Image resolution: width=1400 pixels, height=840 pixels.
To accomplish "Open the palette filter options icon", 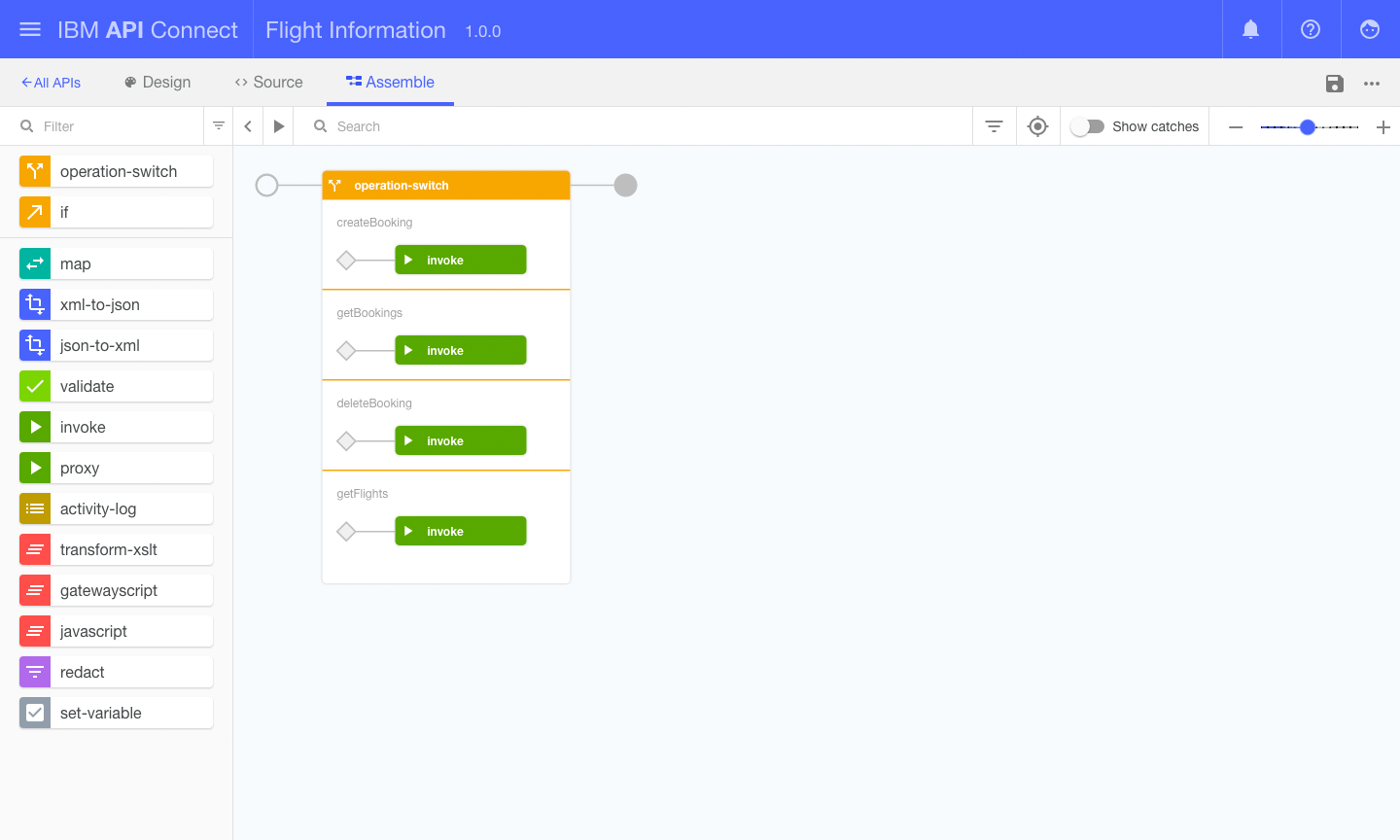I will tap(219, 126).
